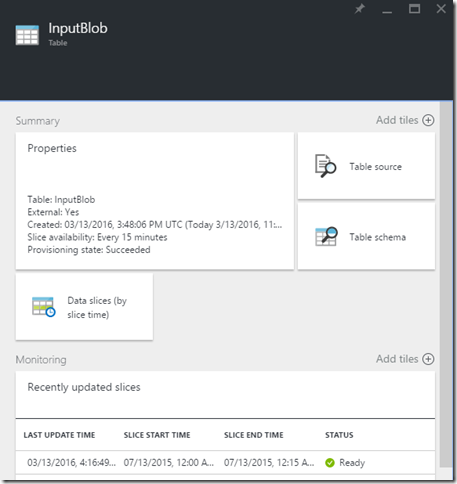The image size is (457, 484).
Task: Minimize the InputBlob blade
Action: [x=387, y=10]
